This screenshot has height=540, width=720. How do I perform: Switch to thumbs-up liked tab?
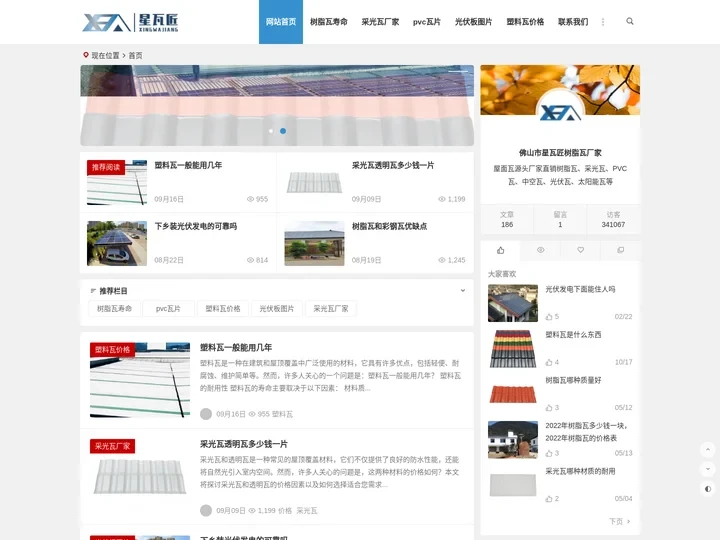click(x=501, y=250)
